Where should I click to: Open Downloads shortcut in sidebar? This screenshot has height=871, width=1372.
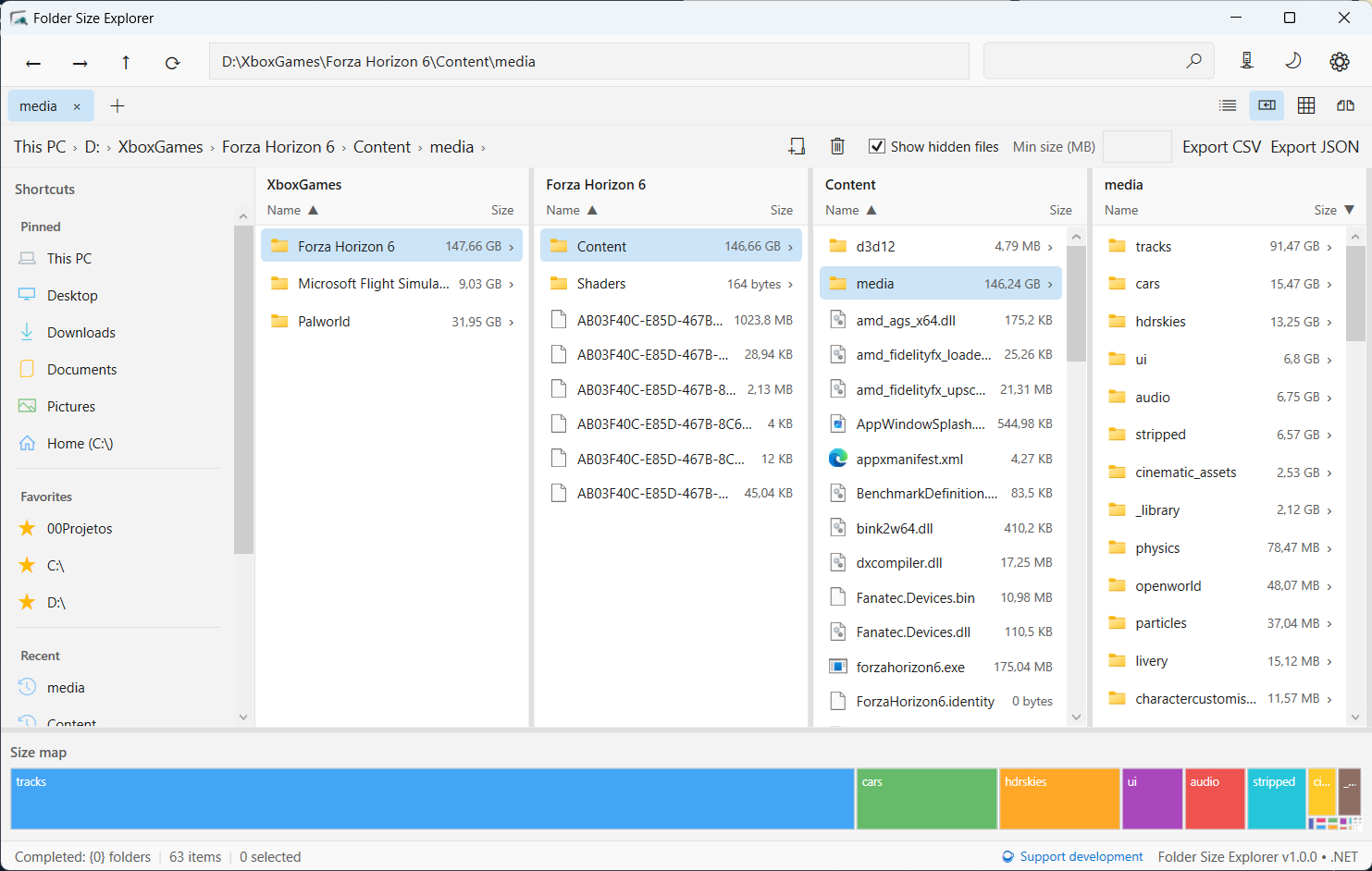[x=81, y=333]
